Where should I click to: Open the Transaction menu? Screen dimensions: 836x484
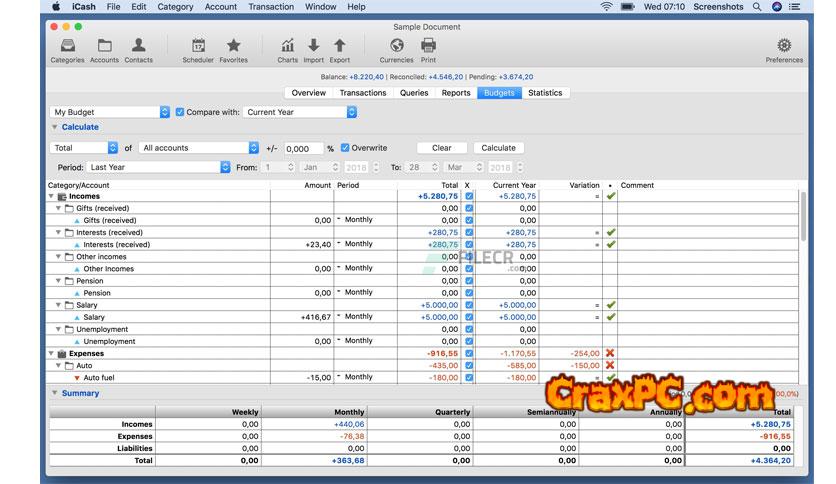coord(271,7)
